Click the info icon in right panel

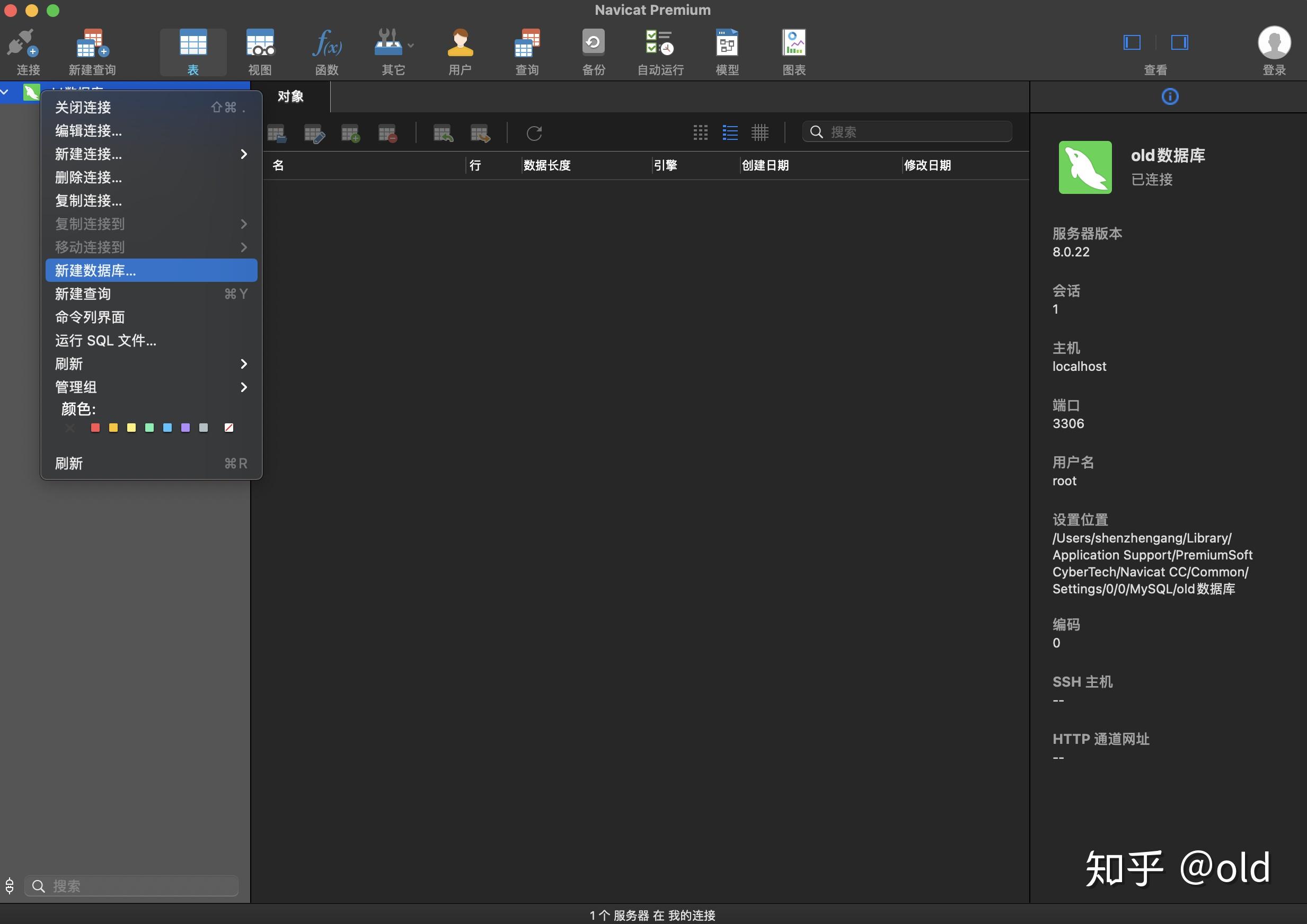1169,97
